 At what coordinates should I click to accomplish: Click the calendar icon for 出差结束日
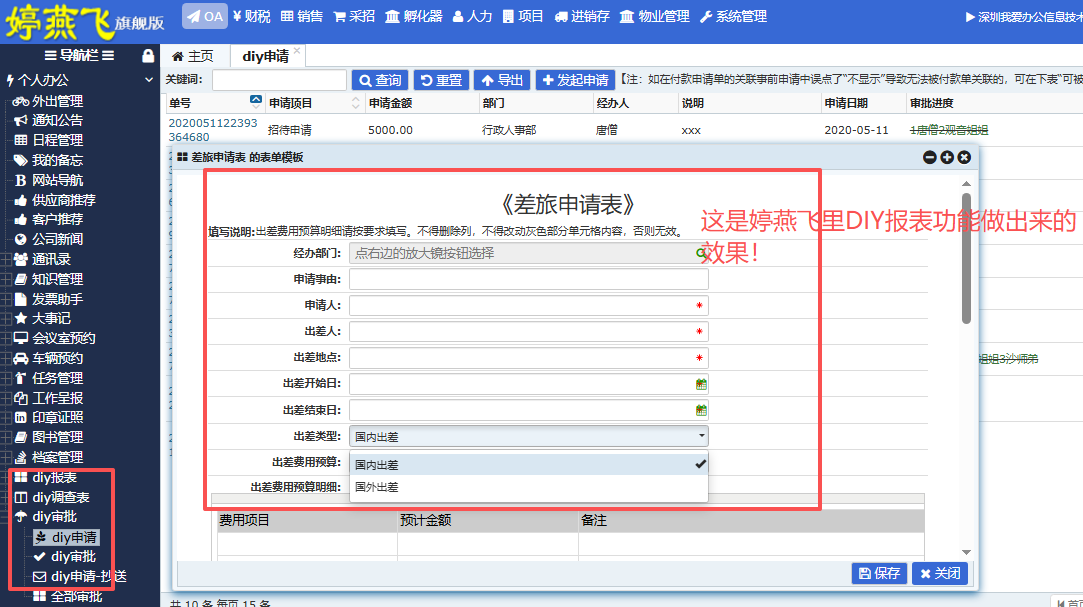pos(701,410)
